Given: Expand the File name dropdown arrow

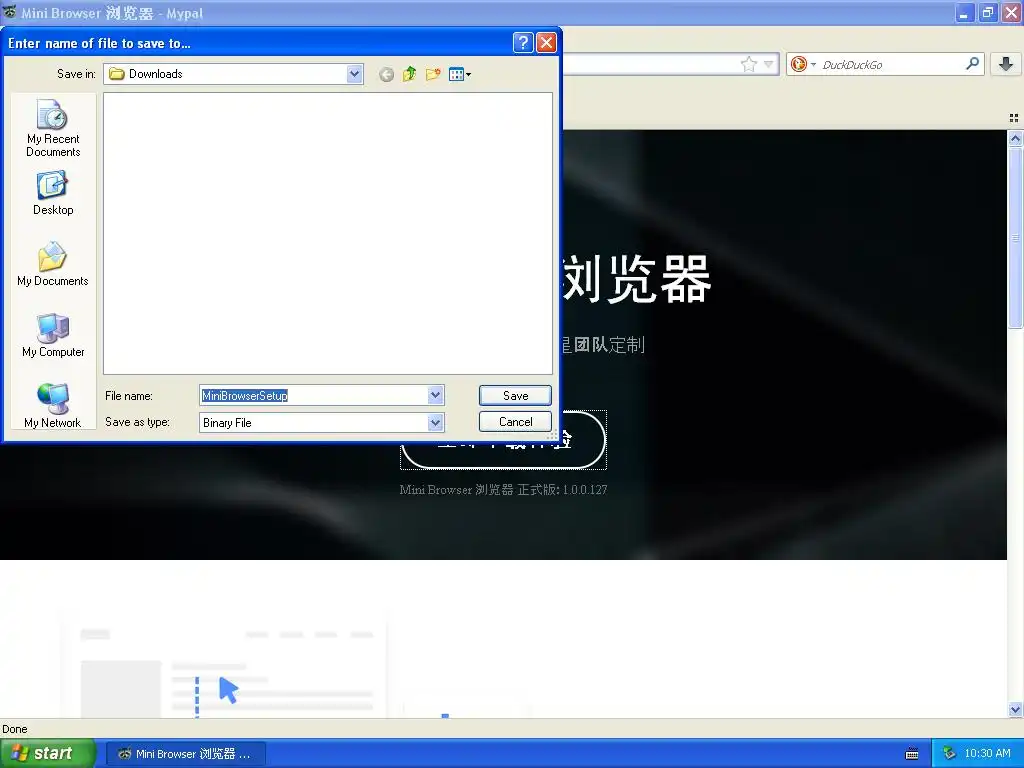Looking at the screenshot, I should pyautogui.click(x=436, y=395).
